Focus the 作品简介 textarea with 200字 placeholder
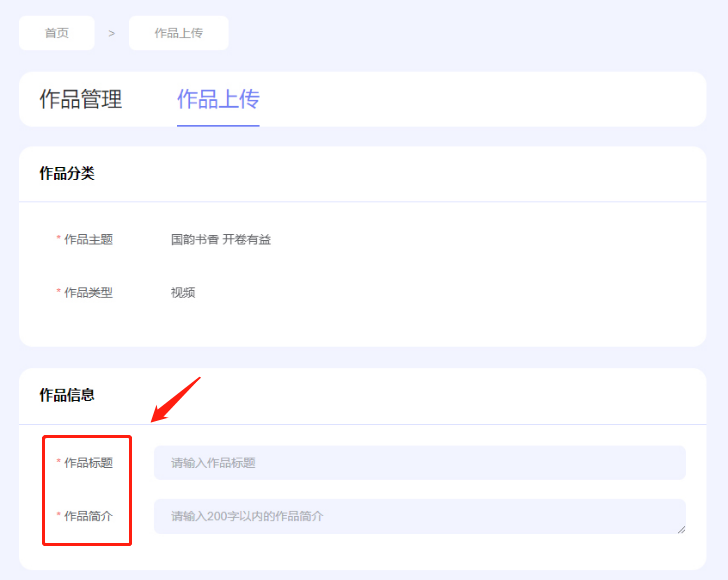Image resolution: width=728 pixels, height=580 pixels. (419, 516)
